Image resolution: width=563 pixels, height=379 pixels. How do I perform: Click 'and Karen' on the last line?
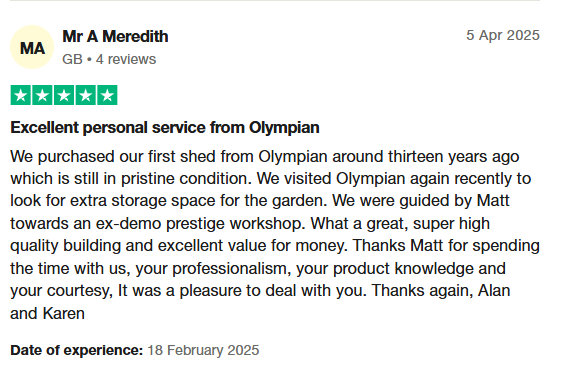[47, 313]
